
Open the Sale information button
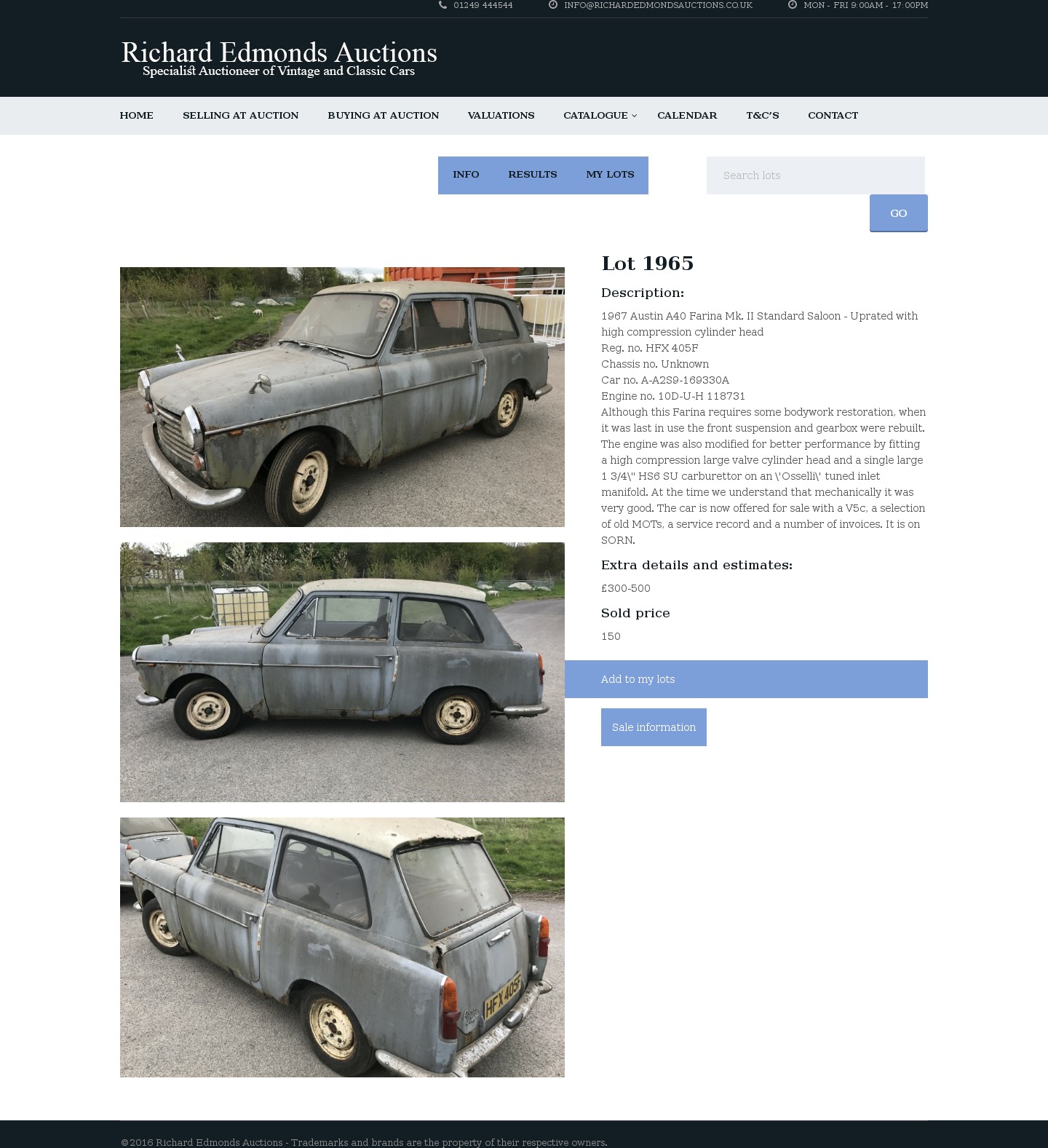(654, 727)
